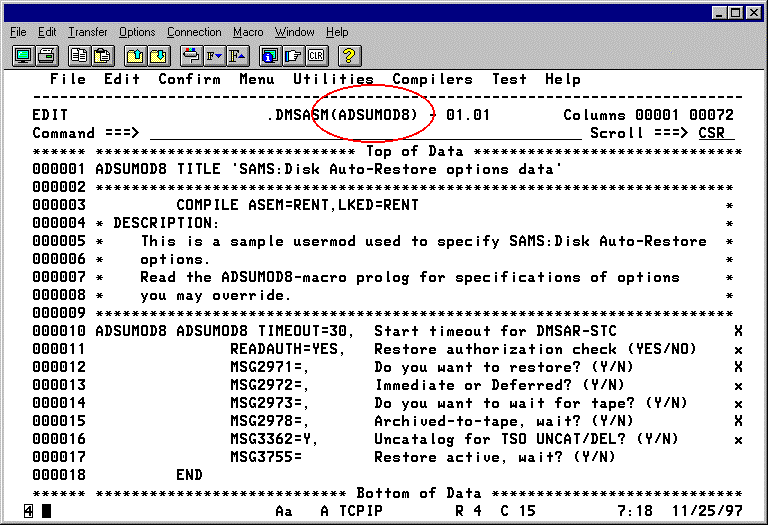Open the Connection menu
The height and width of the screenshot is (525, 768).
click(194, 32)
